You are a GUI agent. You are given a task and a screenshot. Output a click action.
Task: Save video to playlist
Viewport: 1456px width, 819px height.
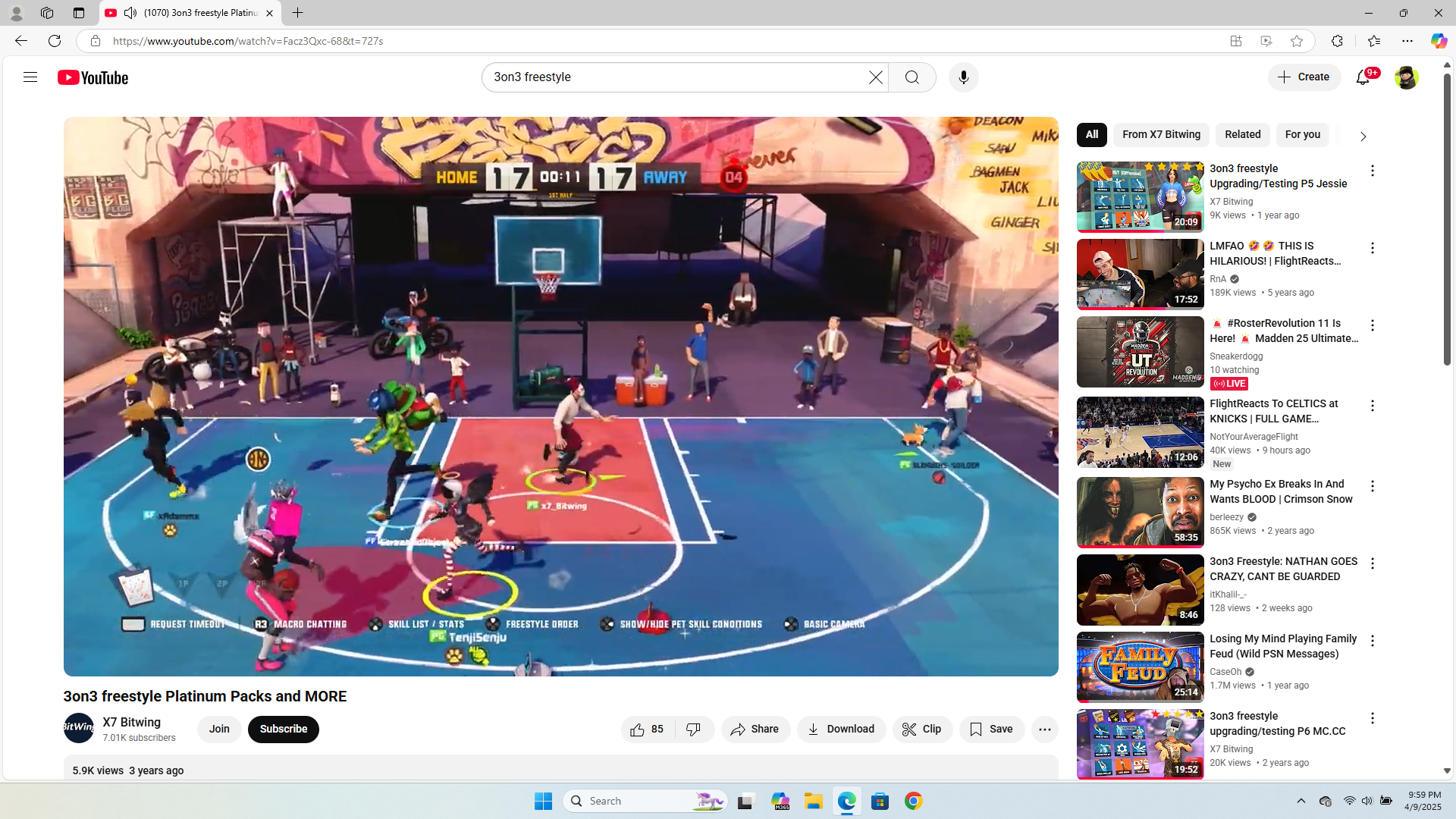click(x=992, y=730)
